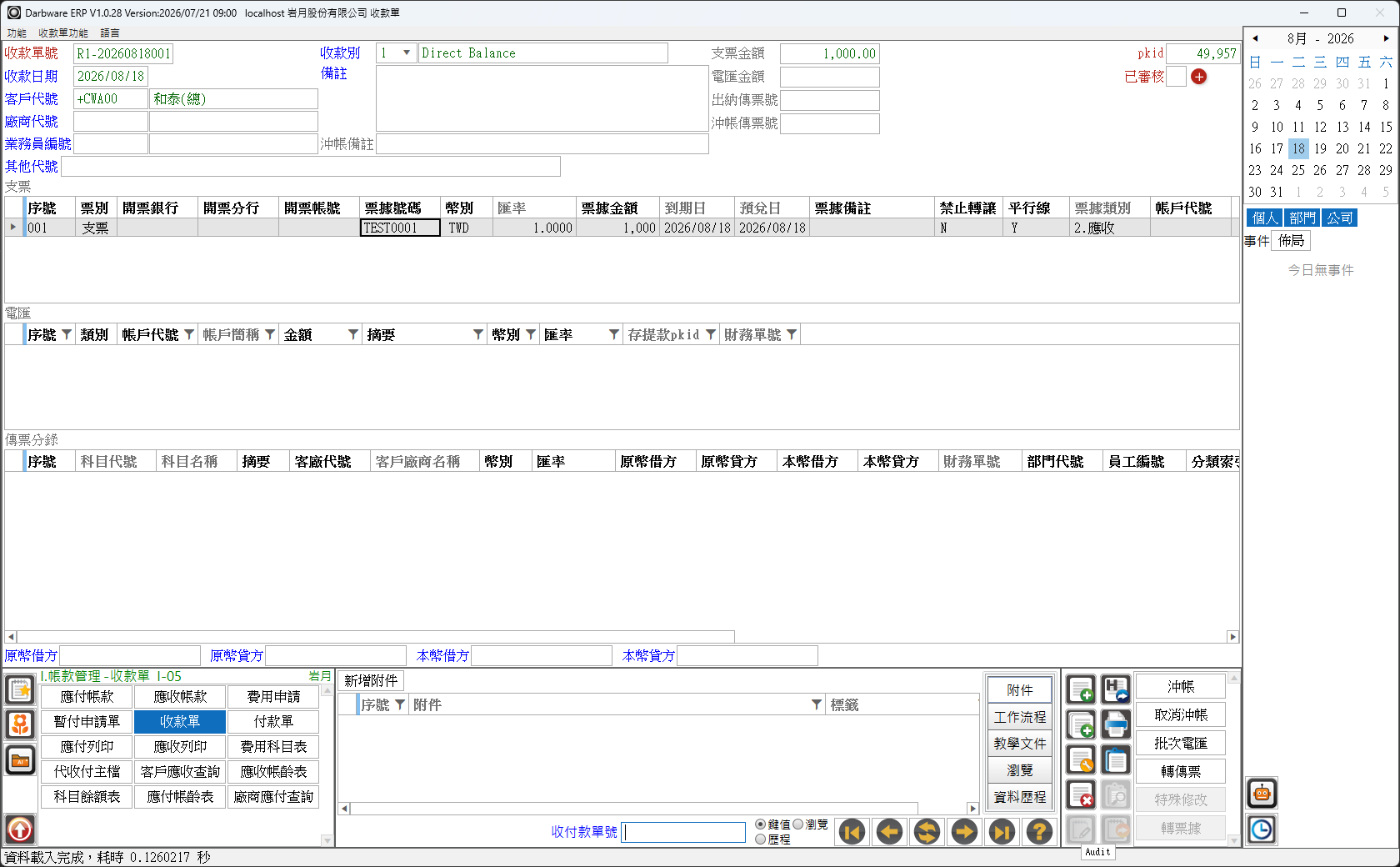Click the 沖帳 button
1400x867 pixels.
click(1181, 687)
